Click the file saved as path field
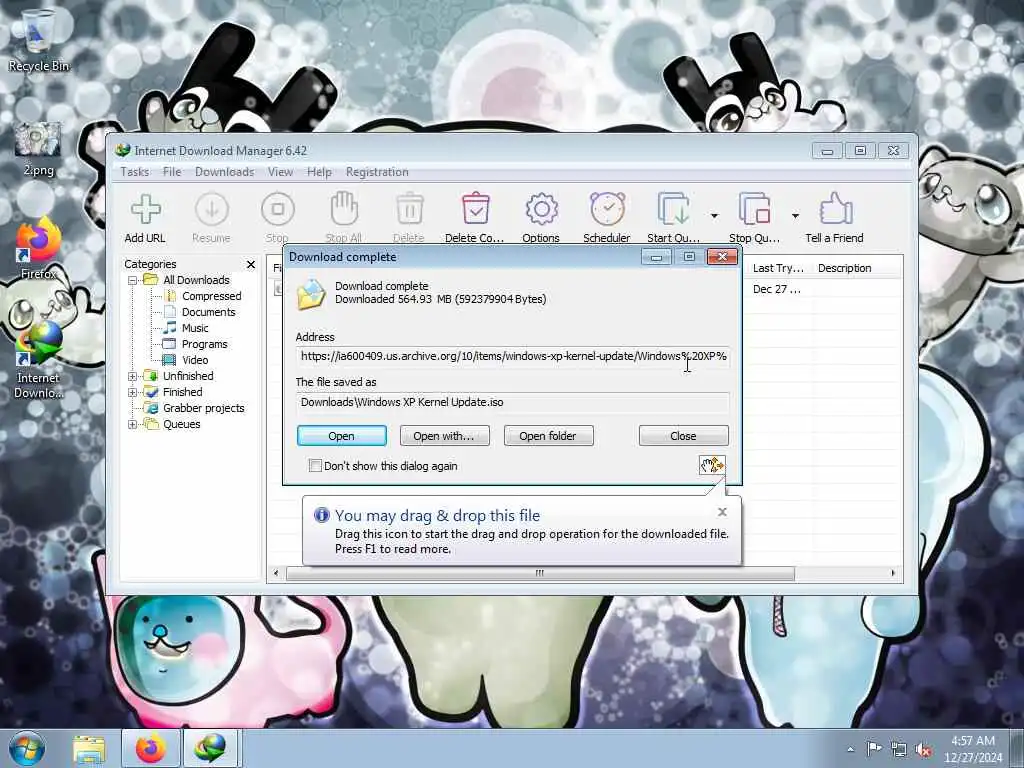 [x=513, y=402]
